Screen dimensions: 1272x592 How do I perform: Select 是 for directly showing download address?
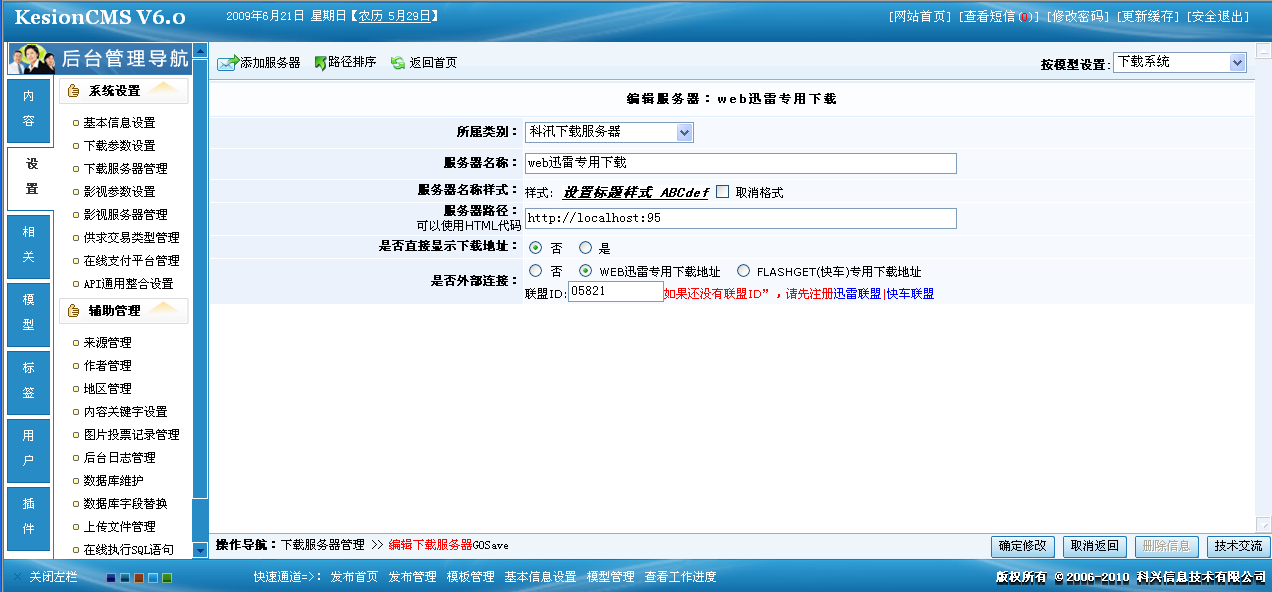[586, 248]
